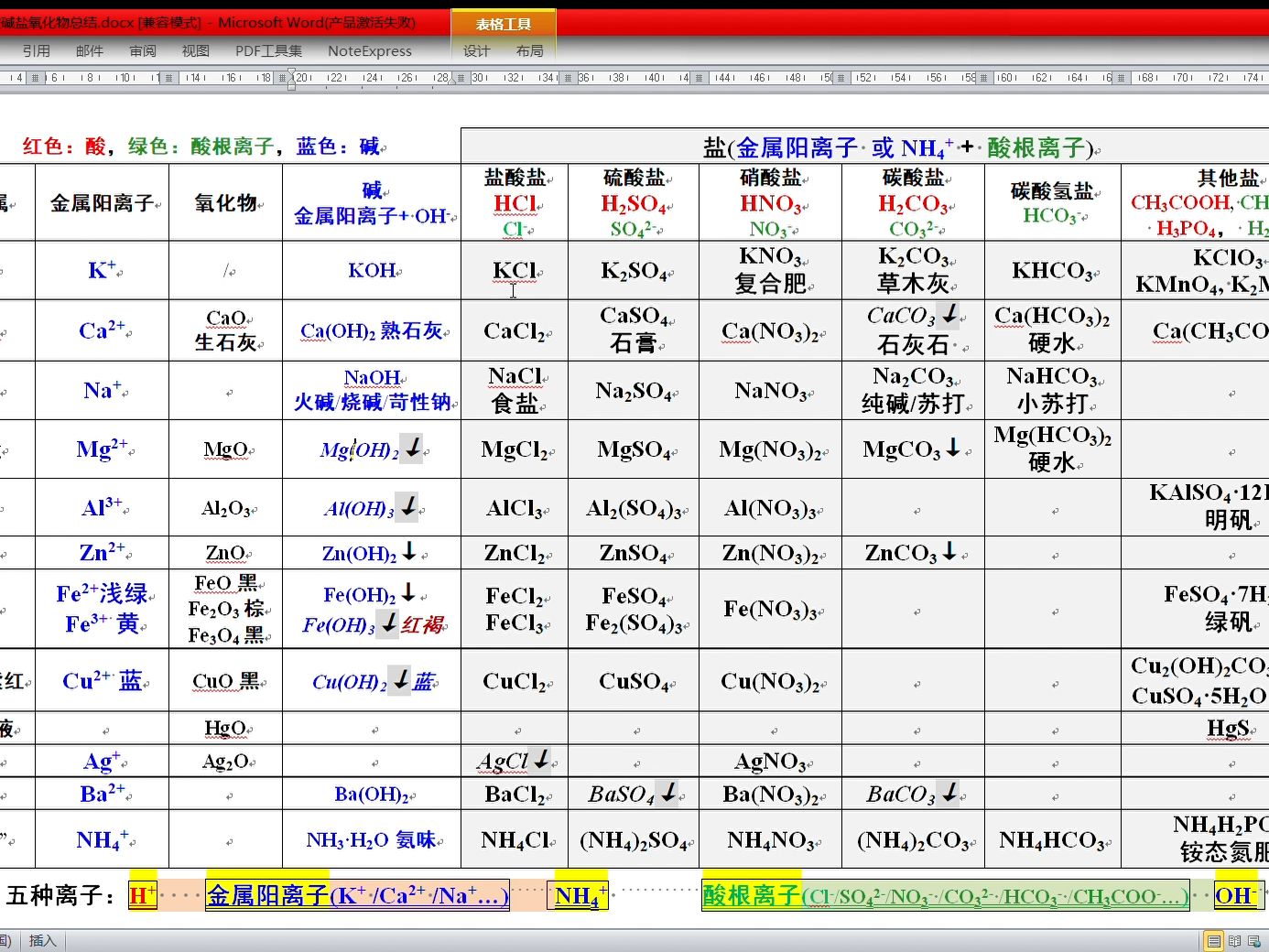Viewport: 1269px width, 952px height.
Task: Open the NoteExpress tab
Action: 370,51
